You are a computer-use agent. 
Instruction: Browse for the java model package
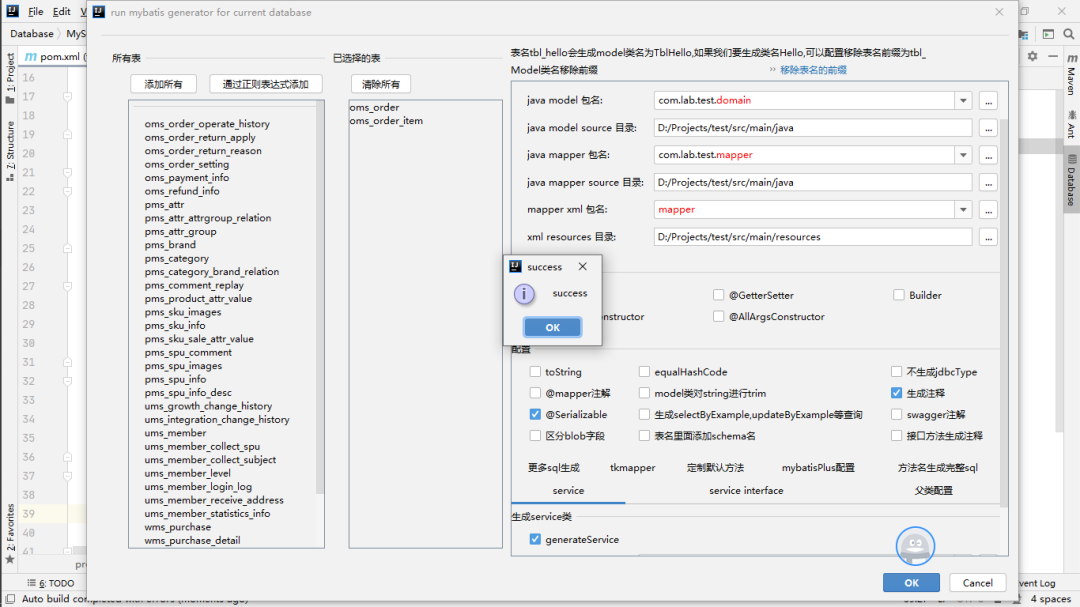click(988, 100)
